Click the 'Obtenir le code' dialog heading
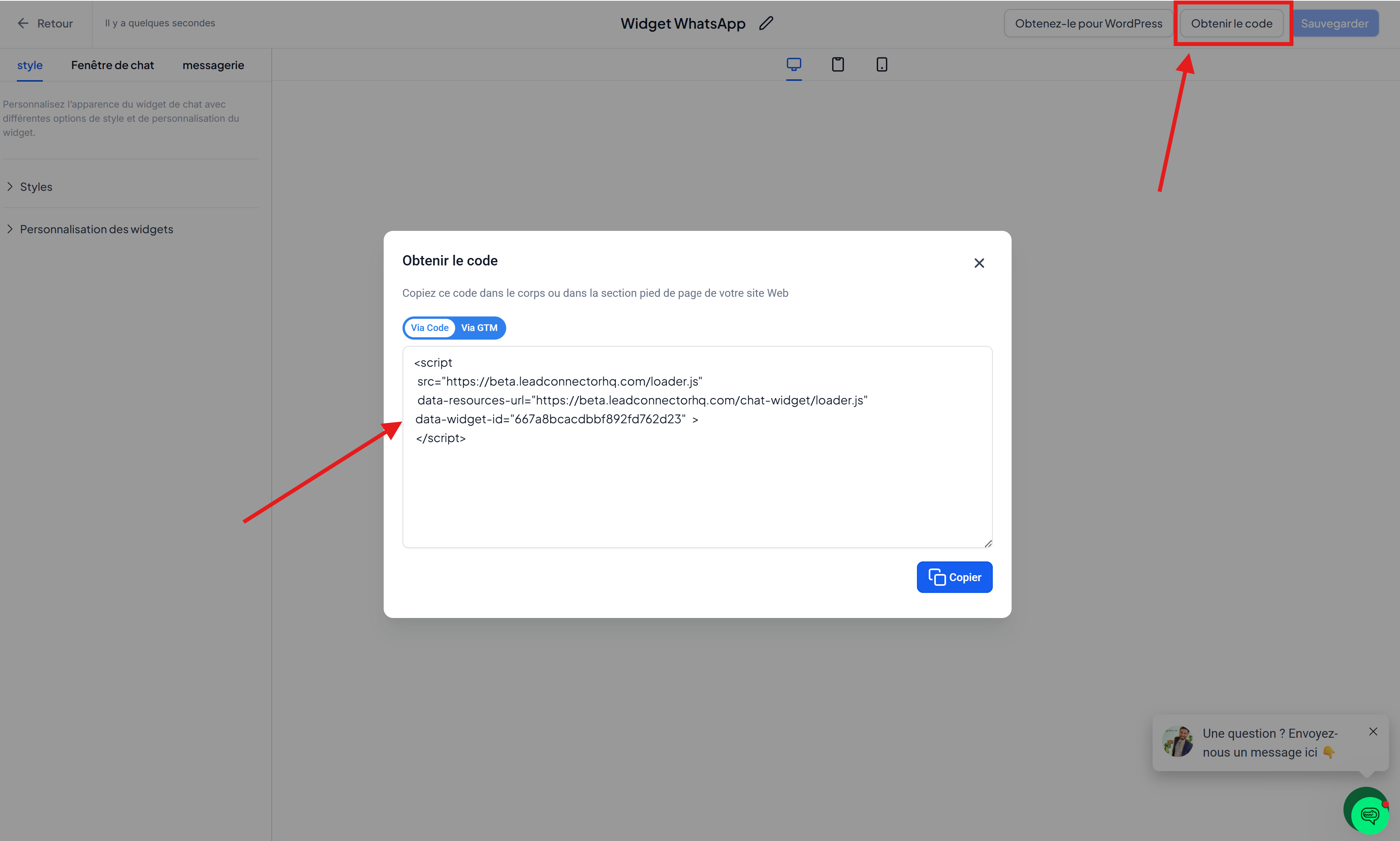 [x=450, y=261]
